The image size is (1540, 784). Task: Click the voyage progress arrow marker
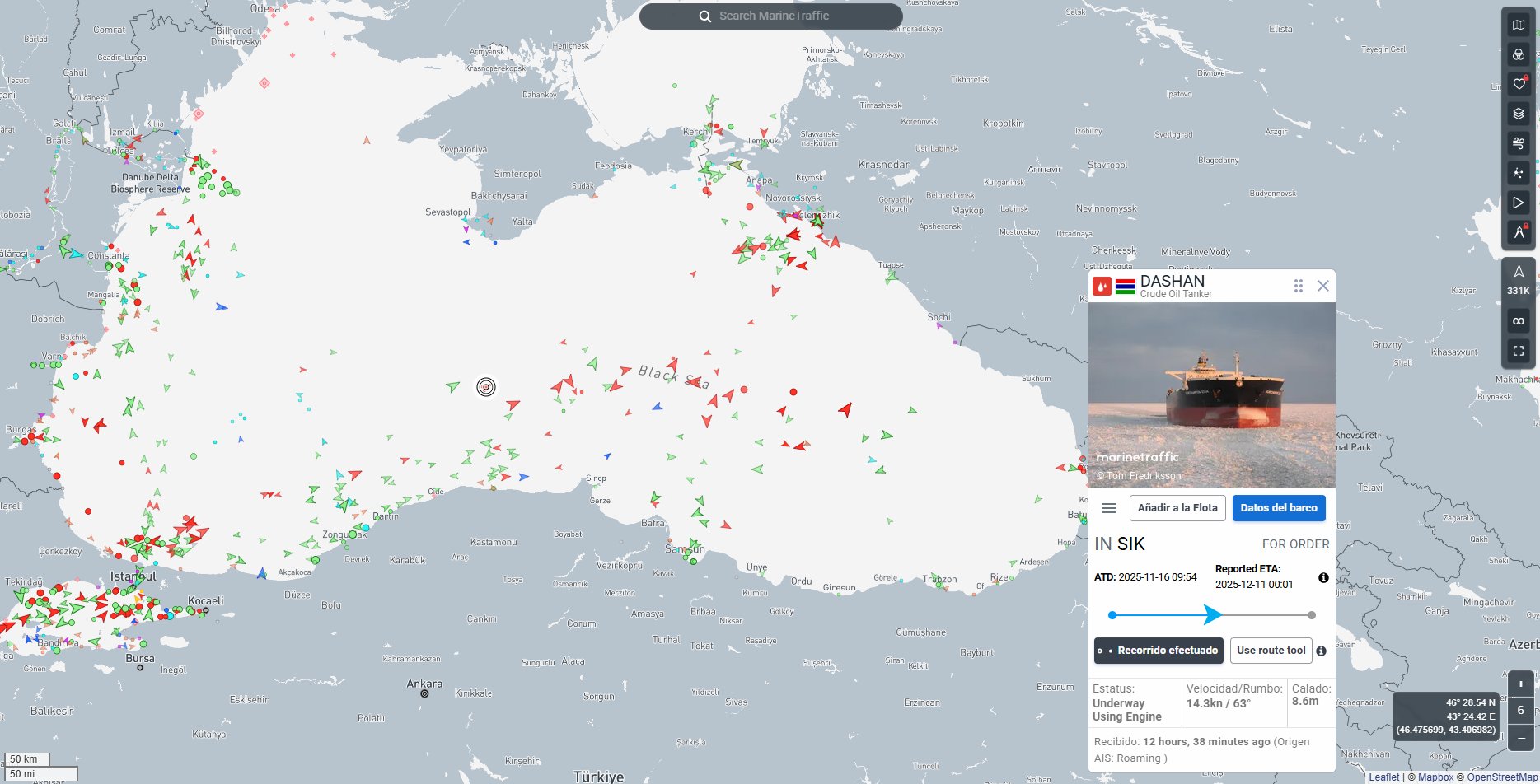1212,614
